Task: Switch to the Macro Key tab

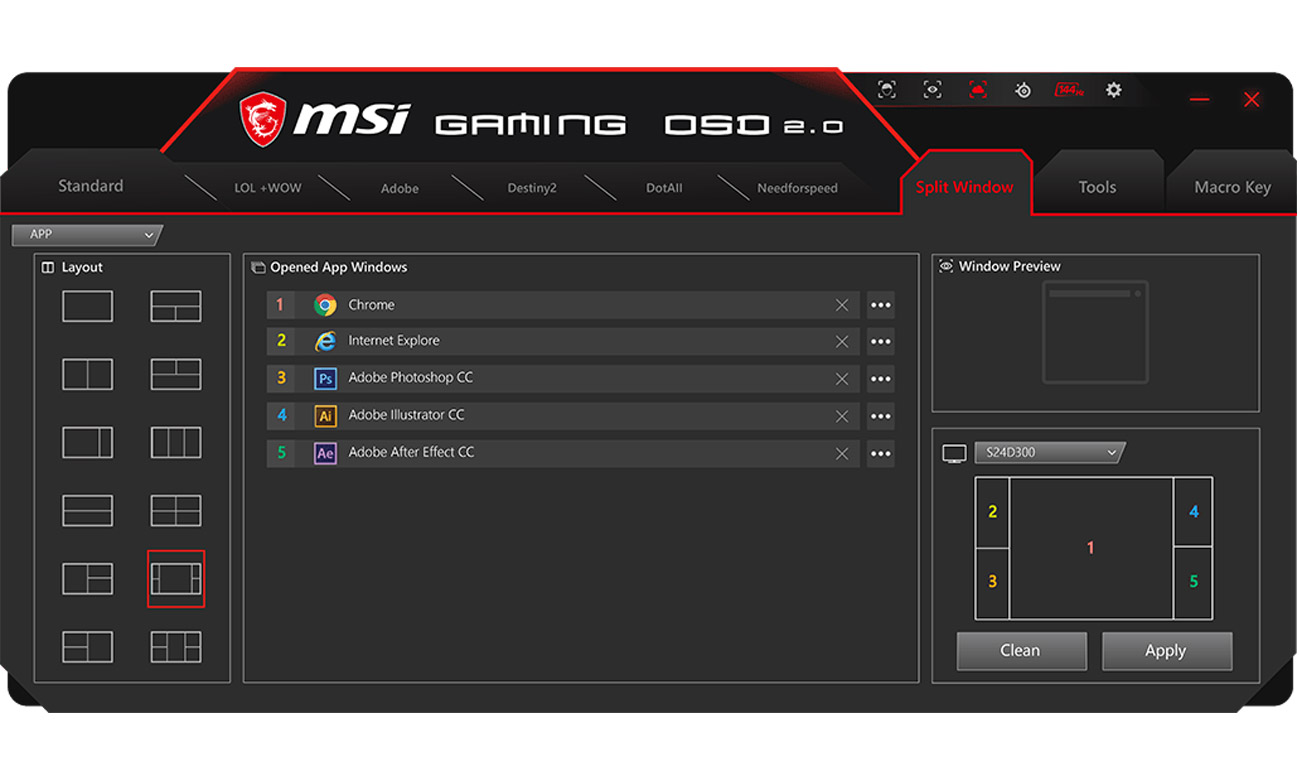Action: click(x=1232, y=187)
